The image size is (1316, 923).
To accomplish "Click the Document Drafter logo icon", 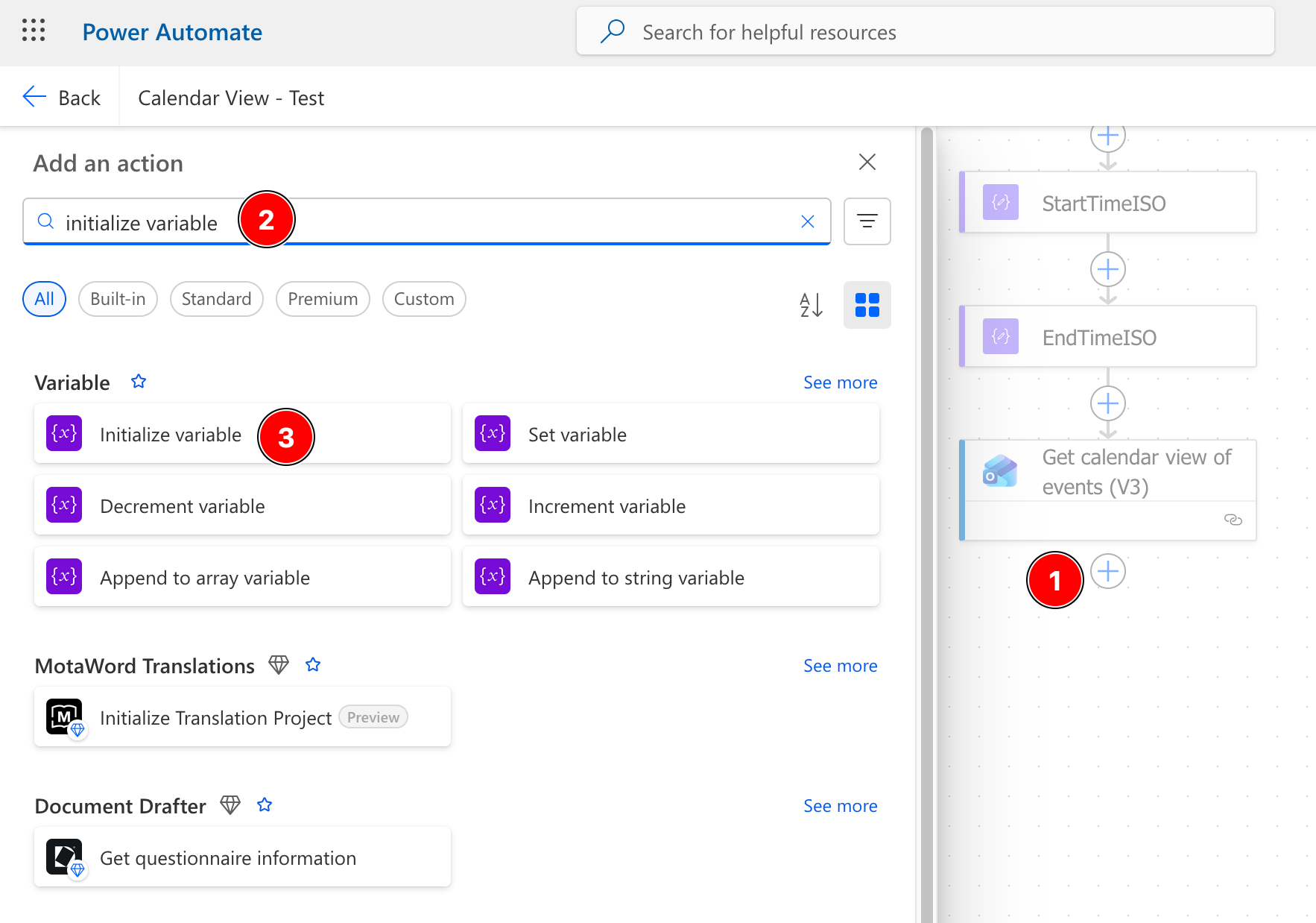I will [x=65, y=857].
